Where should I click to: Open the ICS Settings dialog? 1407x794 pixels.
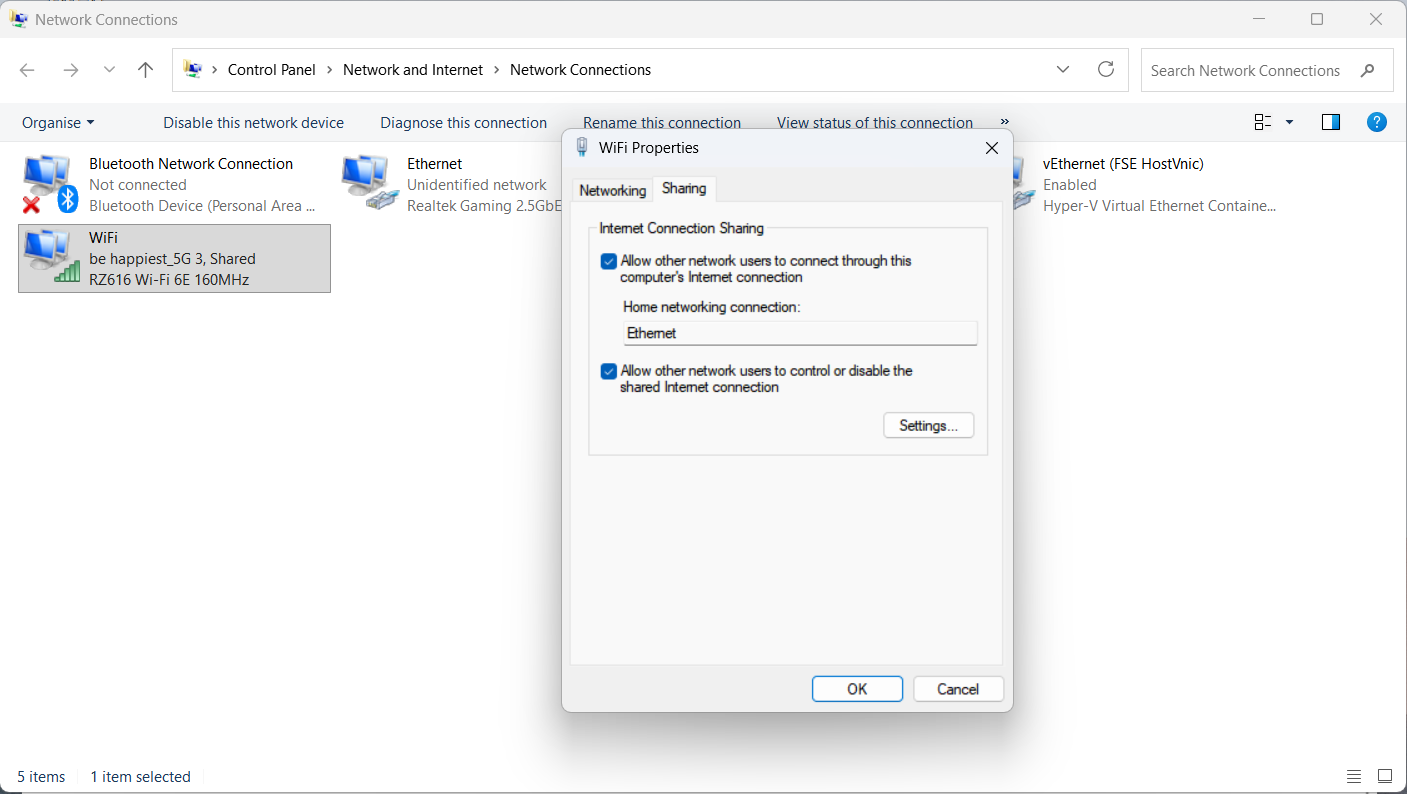pos(928,425)
